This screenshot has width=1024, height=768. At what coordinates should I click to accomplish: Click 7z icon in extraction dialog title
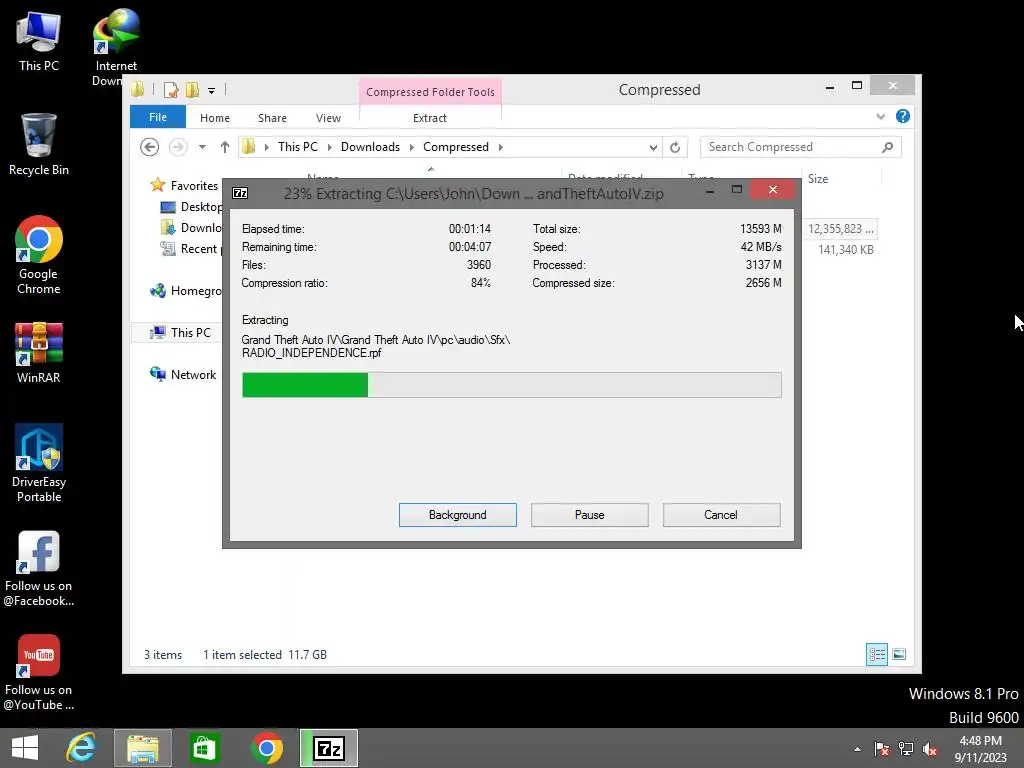tap(240, 193)
